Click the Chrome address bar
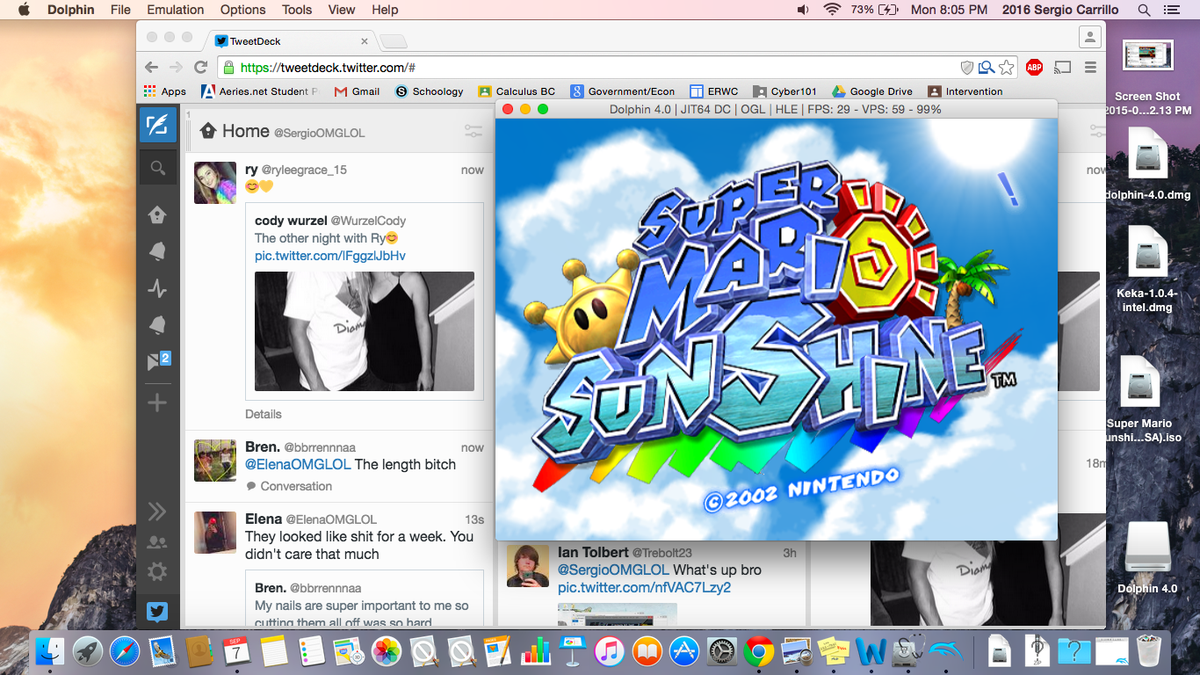 point(590,67)
